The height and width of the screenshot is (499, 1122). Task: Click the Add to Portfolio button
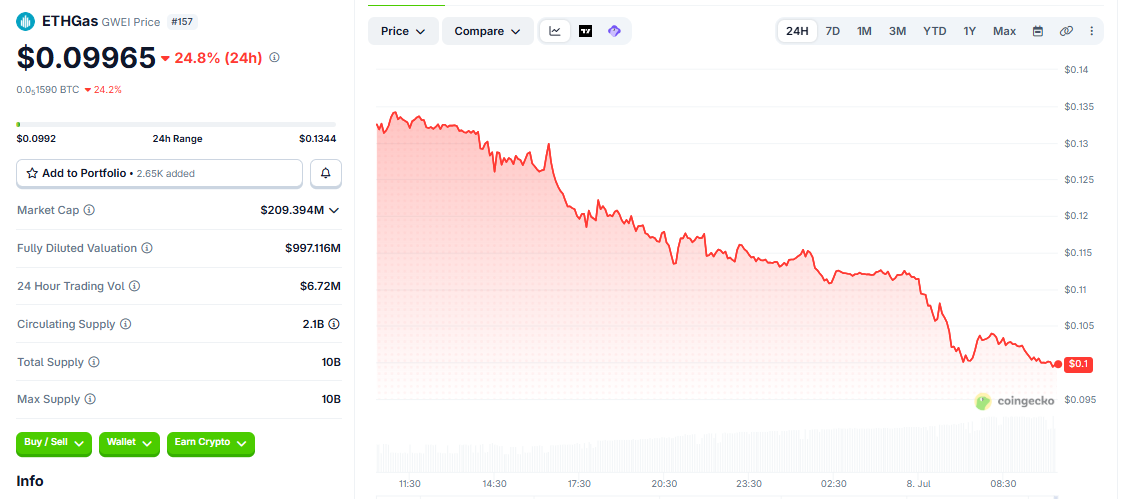[160, 173]
